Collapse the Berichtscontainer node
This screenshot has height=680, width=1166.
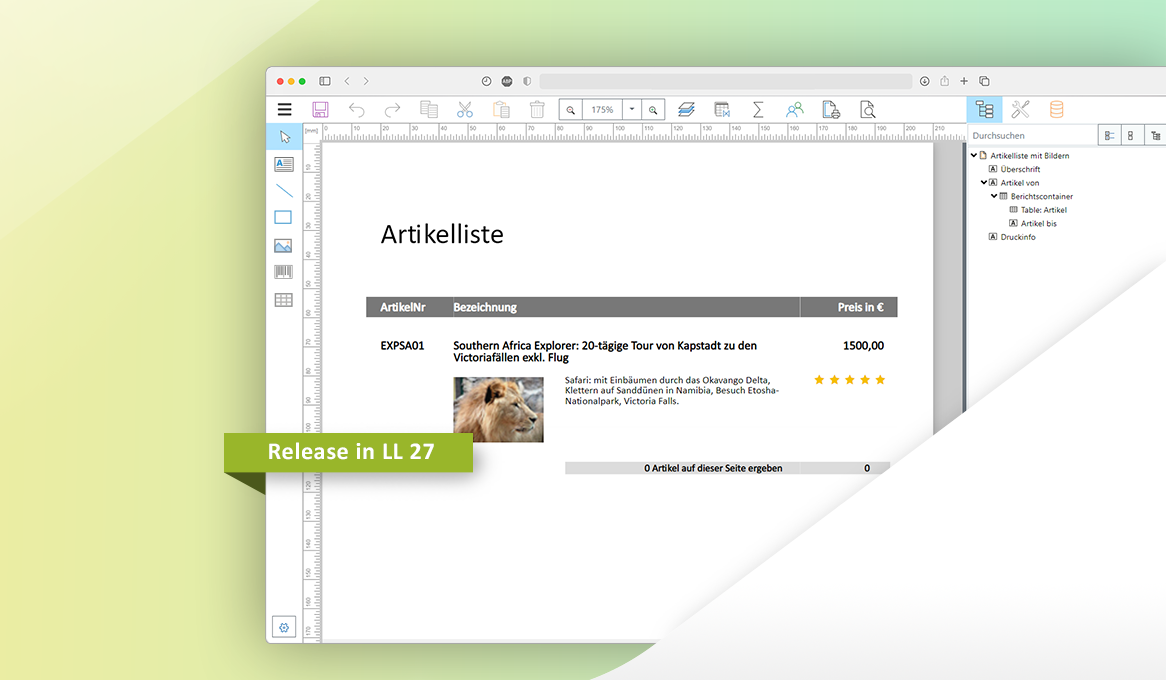click(x=993, y=196)
